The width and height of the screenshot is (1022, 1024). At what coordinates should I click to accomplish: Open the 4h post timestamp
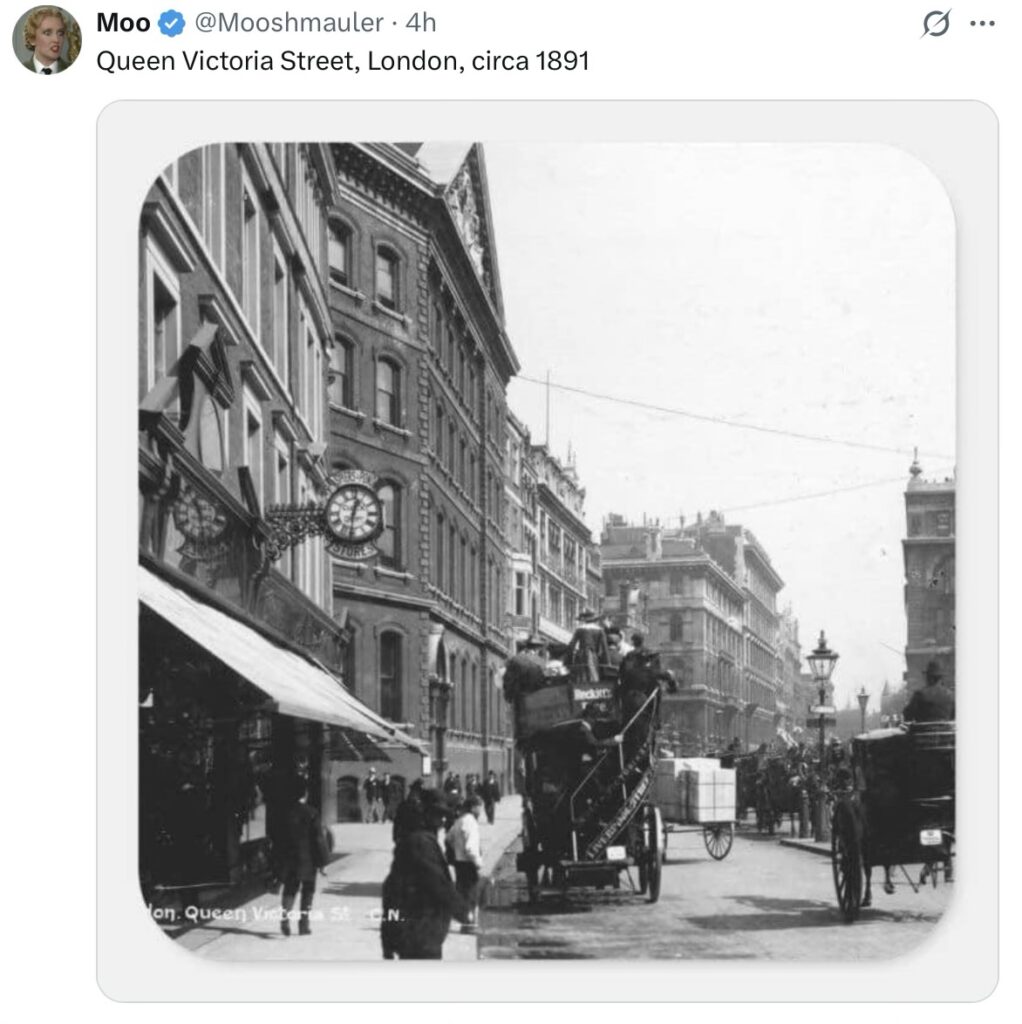tap(421, 23)
